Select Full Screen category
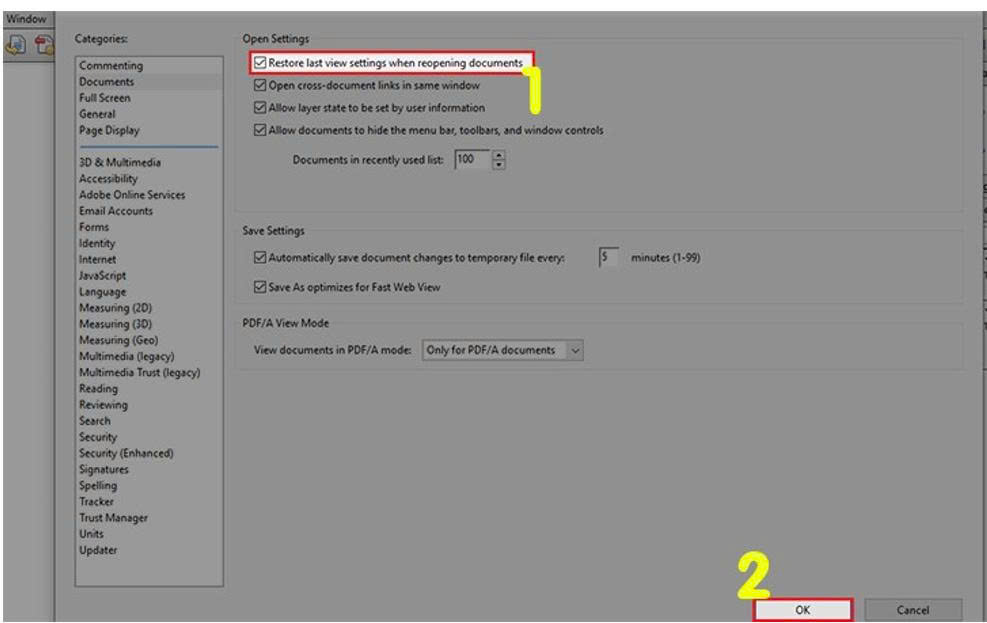Screen dimensions: 987x623 [104, 98]
